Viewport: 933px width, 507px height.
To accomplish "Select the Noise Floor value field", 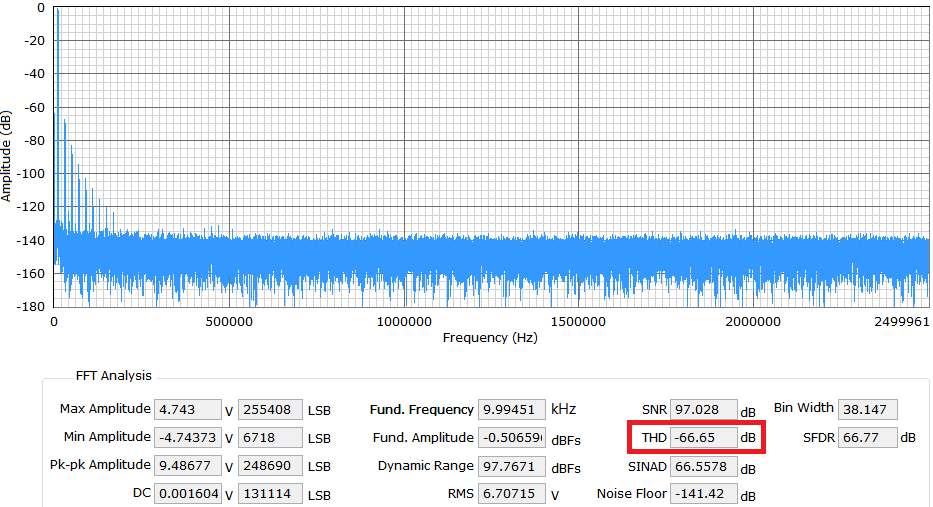I will coord(703,494).
